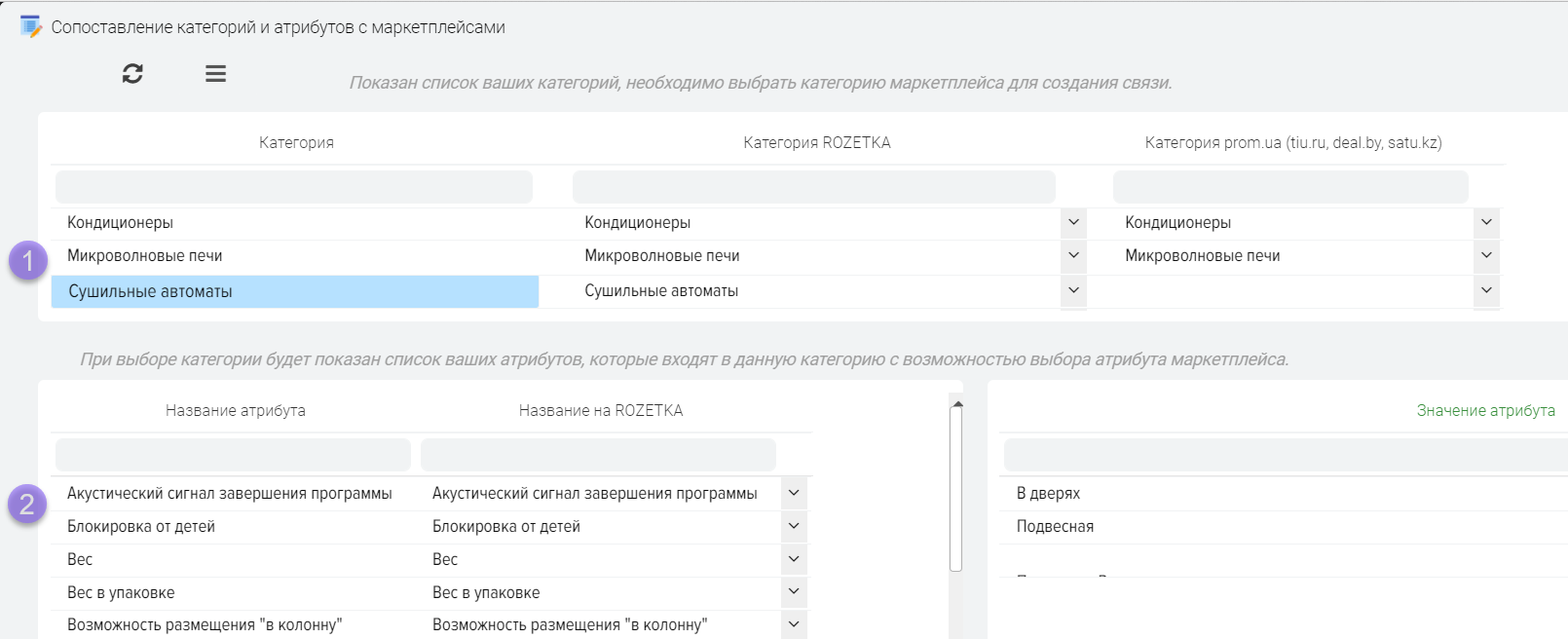Open ROZETKA attribute dropdown for Вес в упаковке
Viewport: 1568px width, 639px height.
(794, 591)
